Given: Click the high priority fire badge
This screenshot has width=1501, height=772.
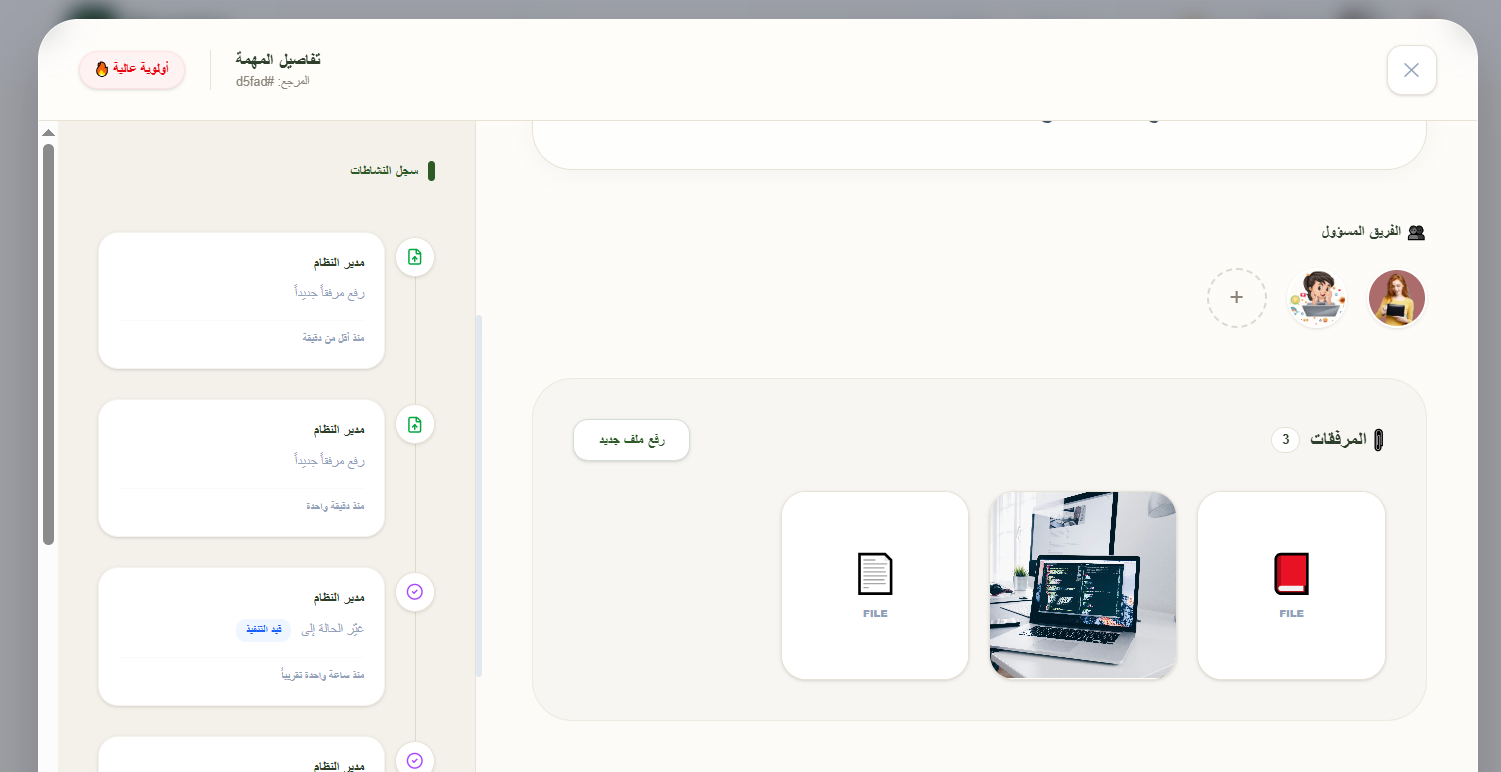Looking at the screenshot, I should (x=132, y=70).
